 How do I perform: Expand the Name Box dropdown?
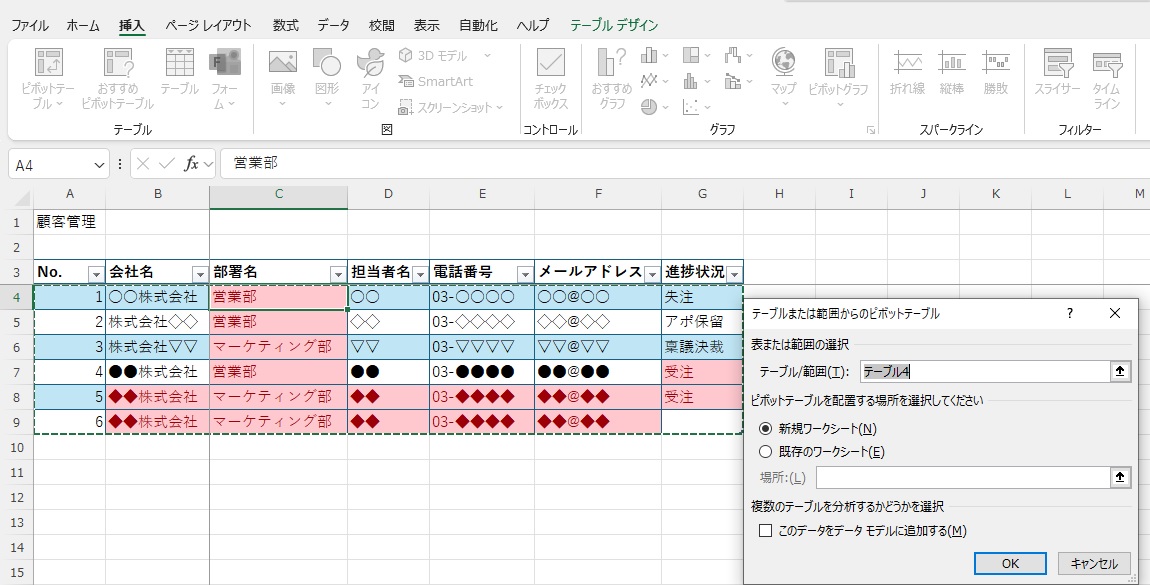pos(99,164)
